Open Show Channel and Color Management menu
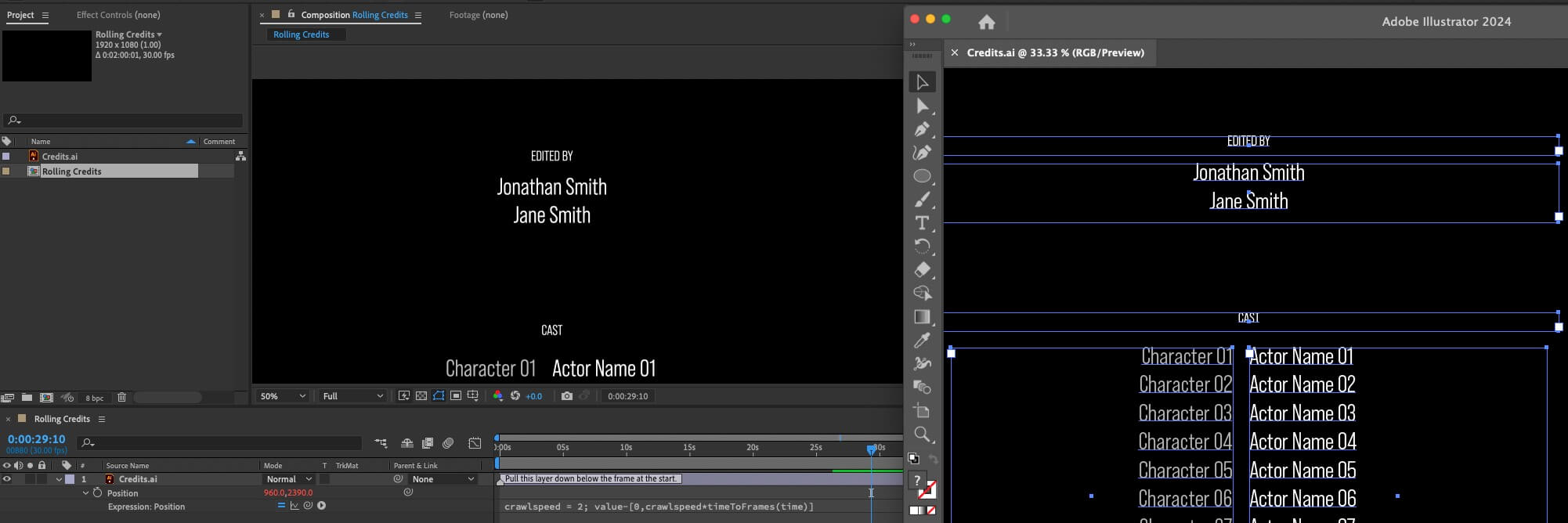 pyautogui.click(x=497, y=396)
